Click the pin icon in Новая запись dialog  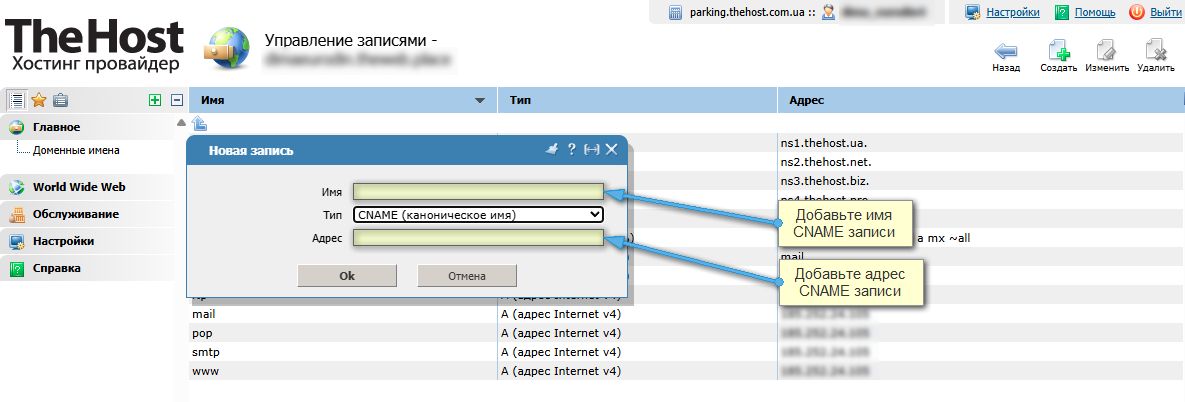[551, 149]
